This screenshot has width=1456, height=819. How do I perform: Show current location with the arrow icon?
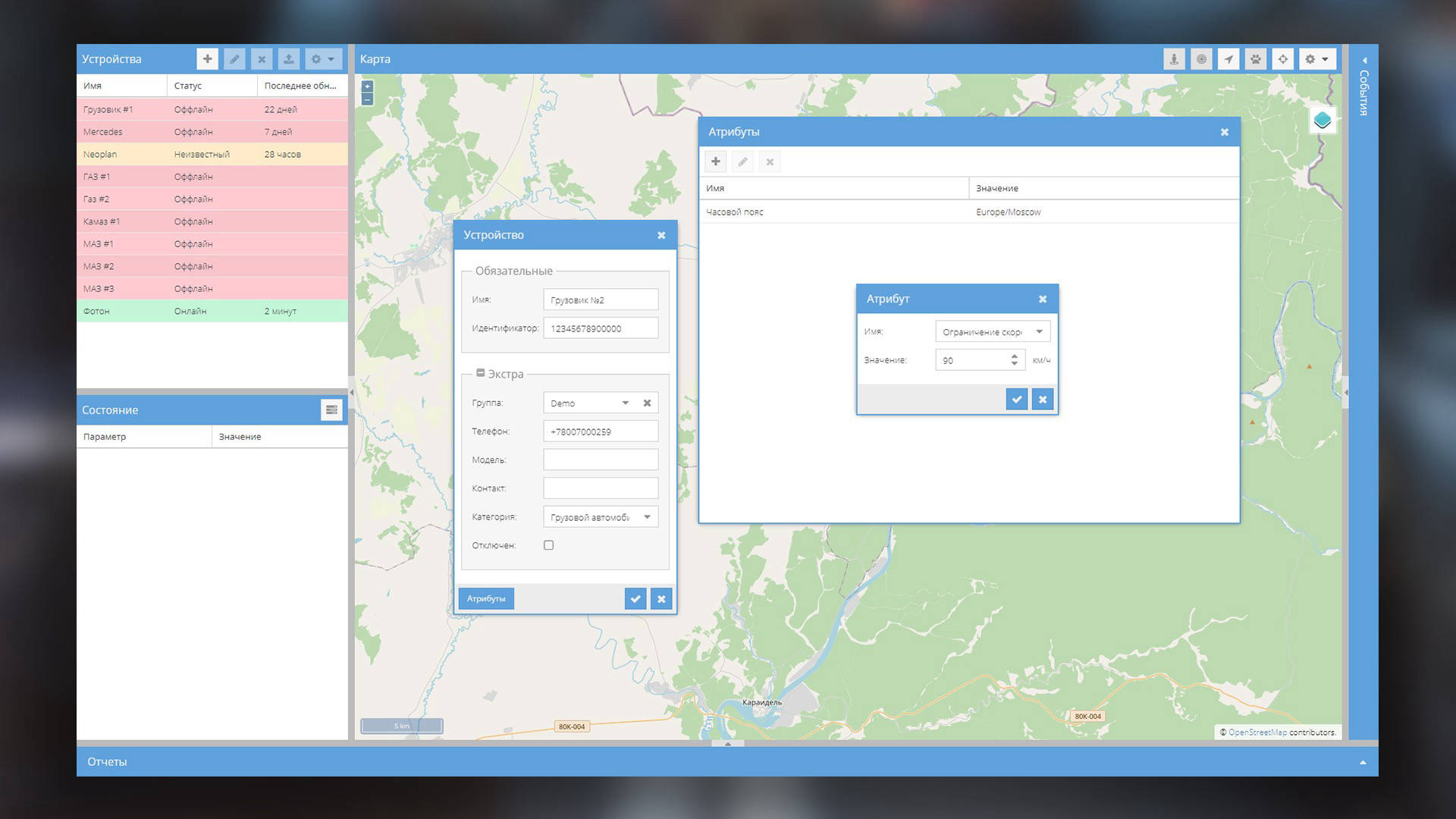tap(1228, 58)
